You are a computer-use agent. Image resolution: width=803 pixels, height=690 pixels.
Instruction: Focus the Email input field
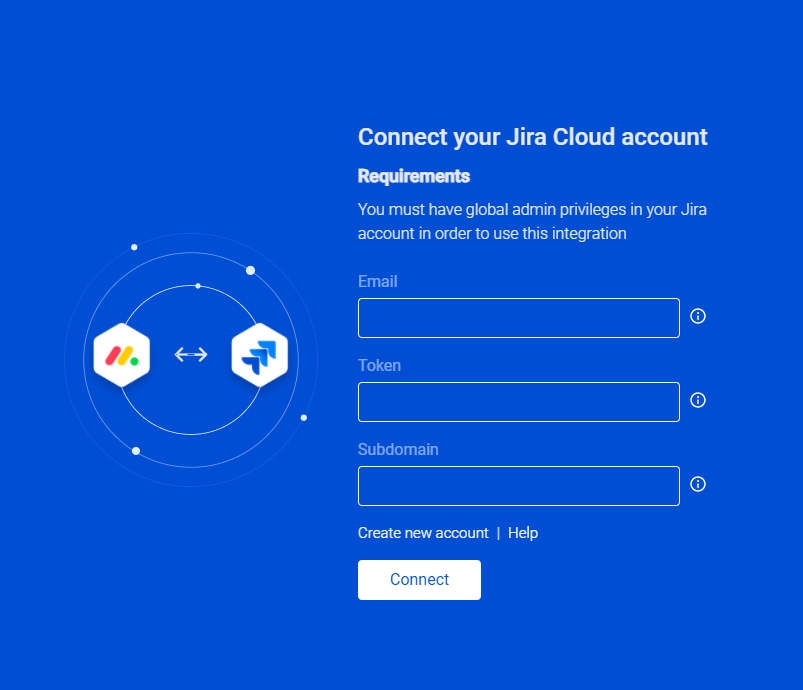click(x=519, y=318)
